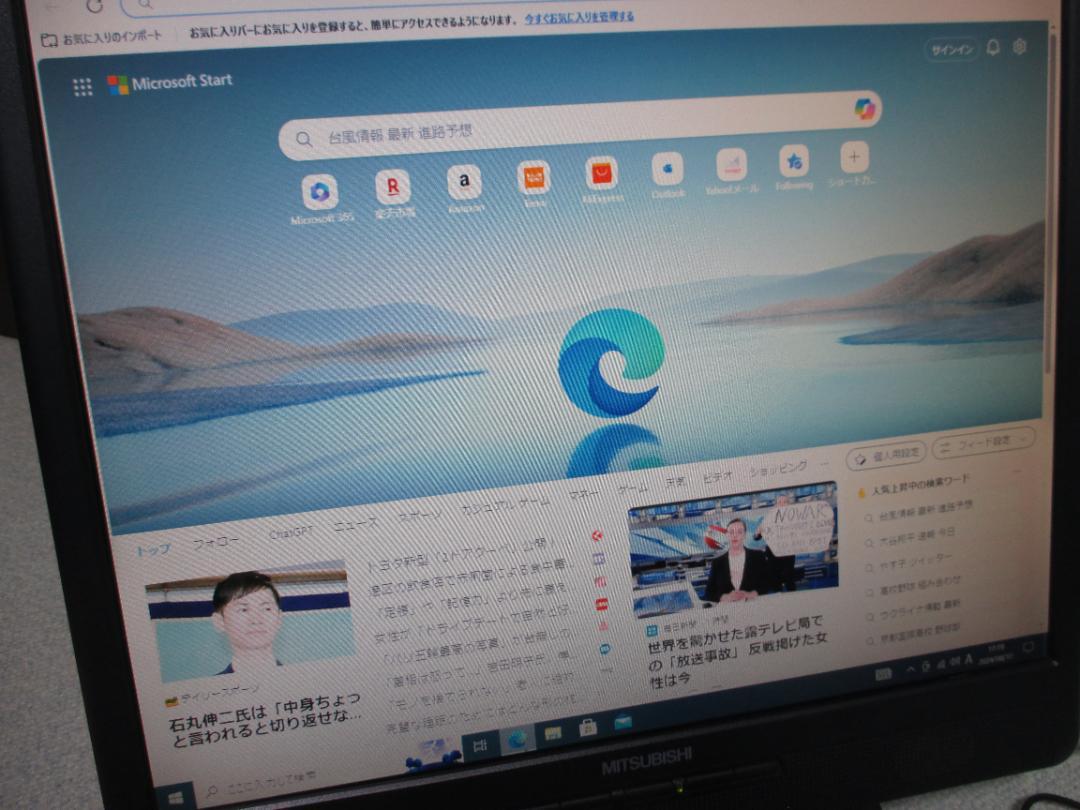Viewport: 1080px width, 810px height.
Task: Open the Action Center notification icon
Action: coord(1028,647)
